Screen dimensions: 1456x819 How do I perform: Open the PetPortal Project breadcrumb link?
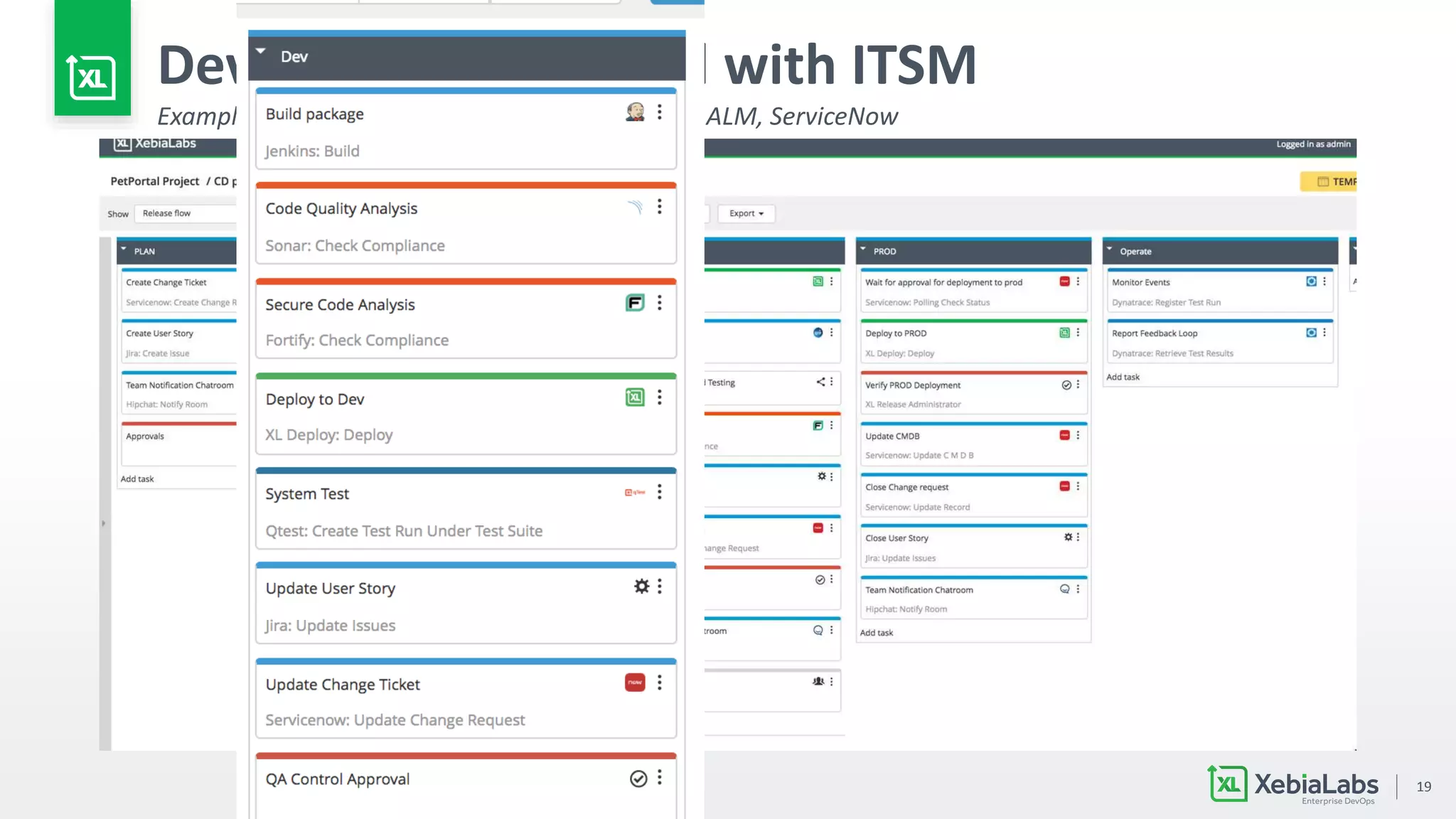pos(155,181)
